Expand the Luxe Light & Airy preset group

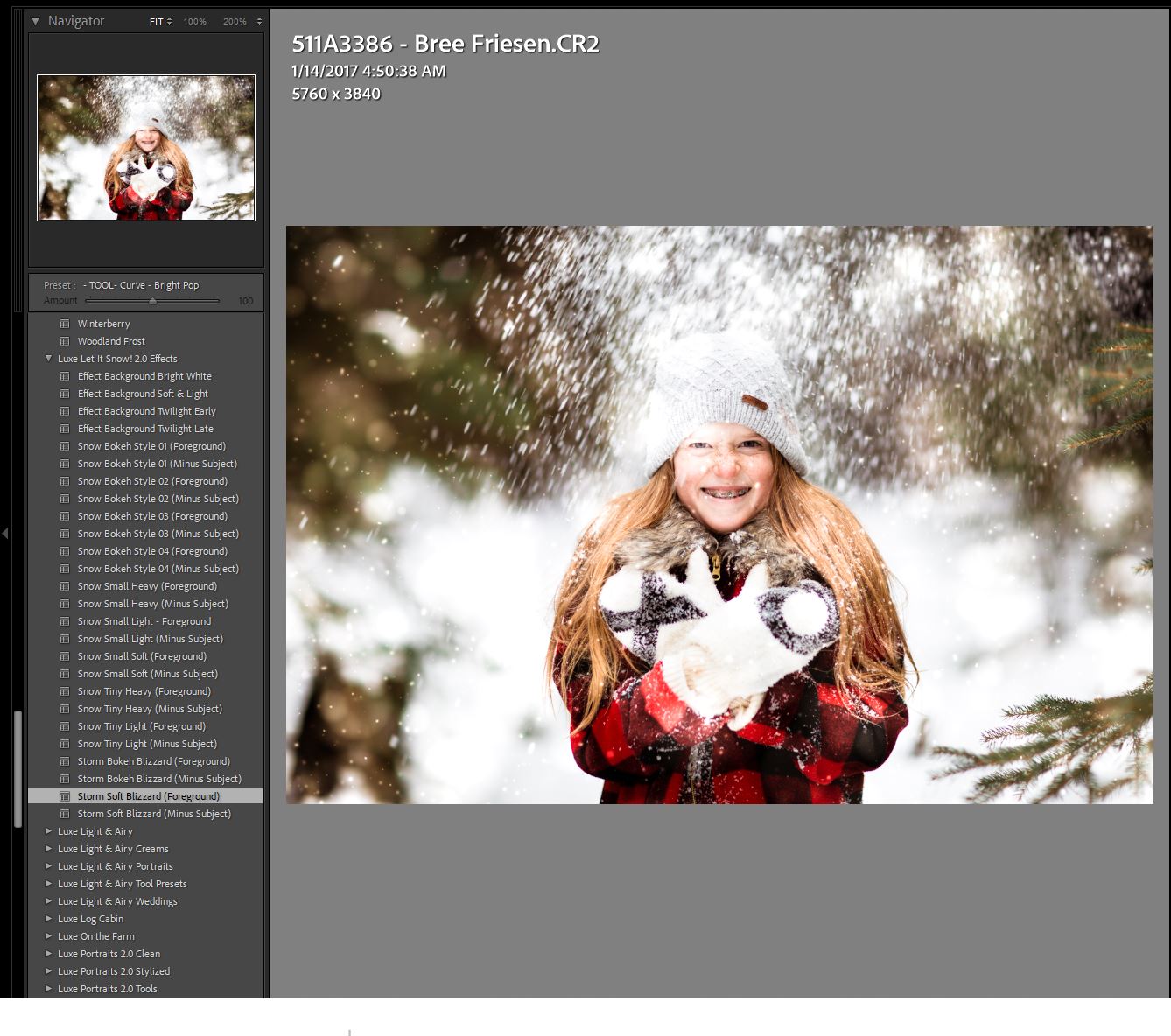(49, 831)
